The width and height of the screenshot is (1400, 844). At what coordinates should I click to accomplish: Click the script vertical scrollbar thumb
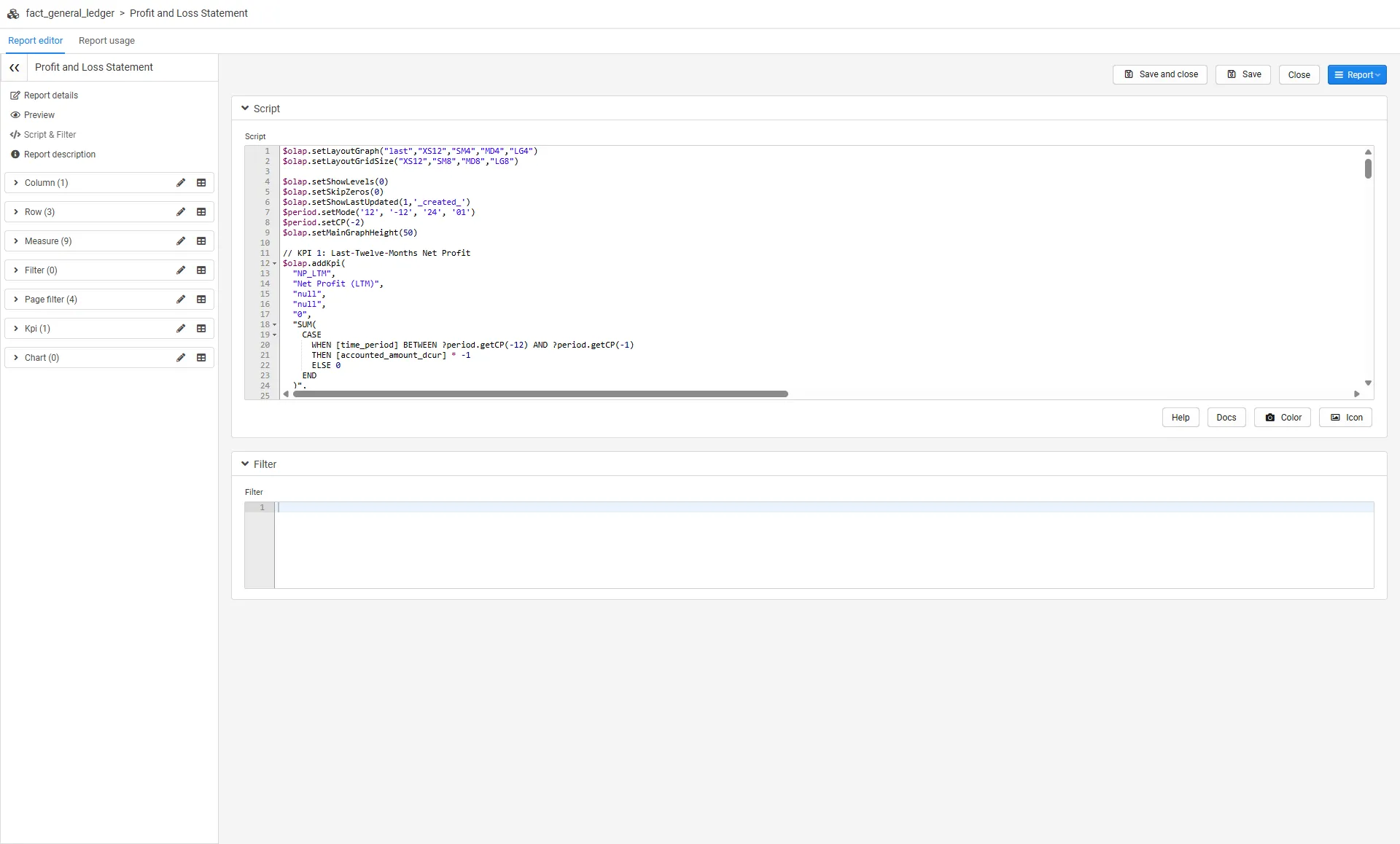(x=1368, y=168)
